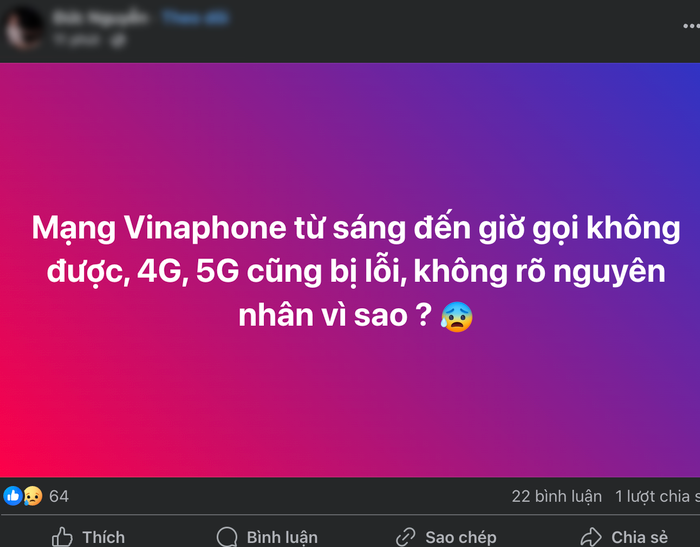The height and width of the screenshot is (547, 700).
Task: Open the poster's profile picture
Action: (x=23, y=28)
